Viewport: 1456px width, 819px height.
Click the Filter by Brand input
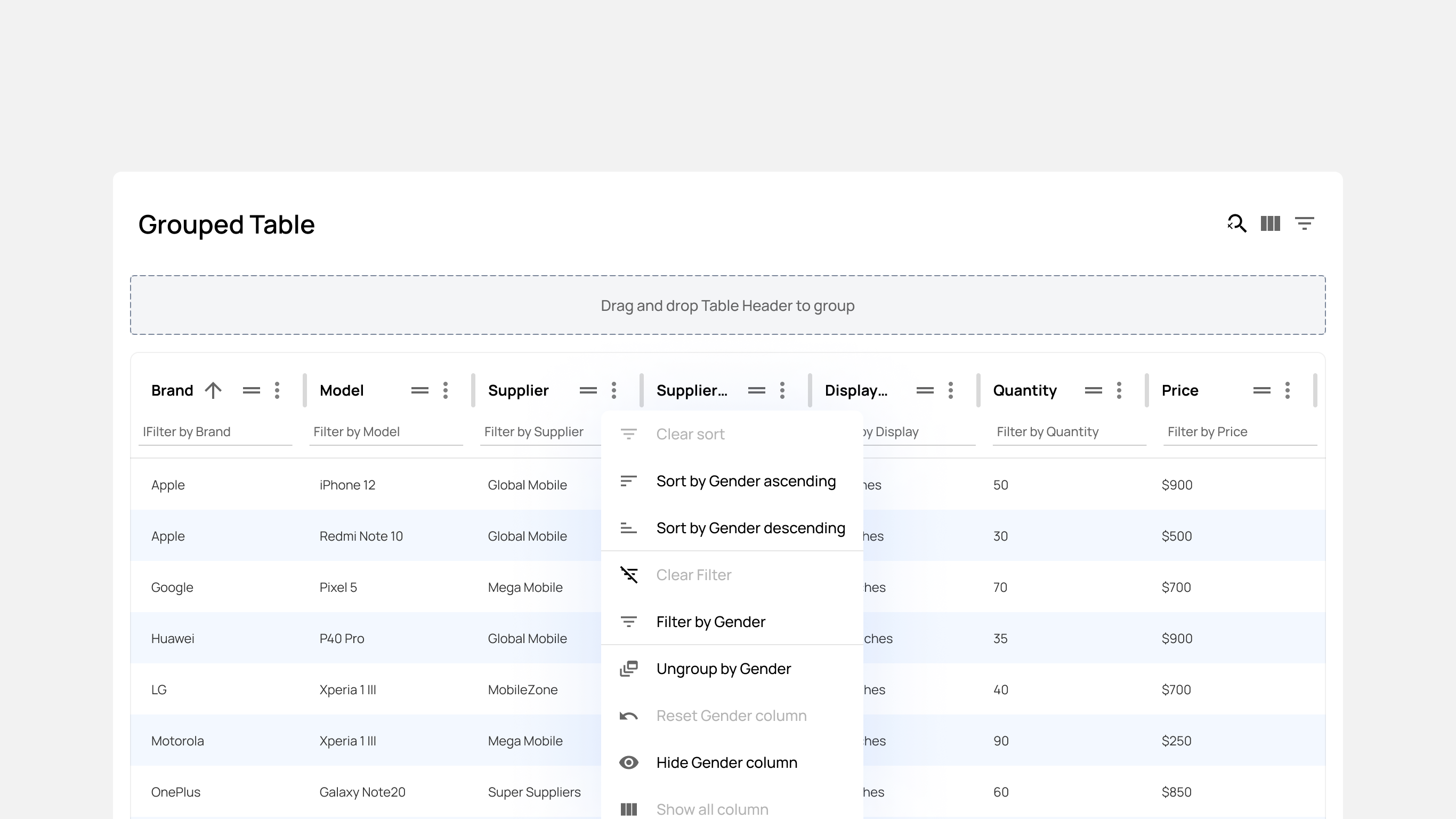click(215, 432)
